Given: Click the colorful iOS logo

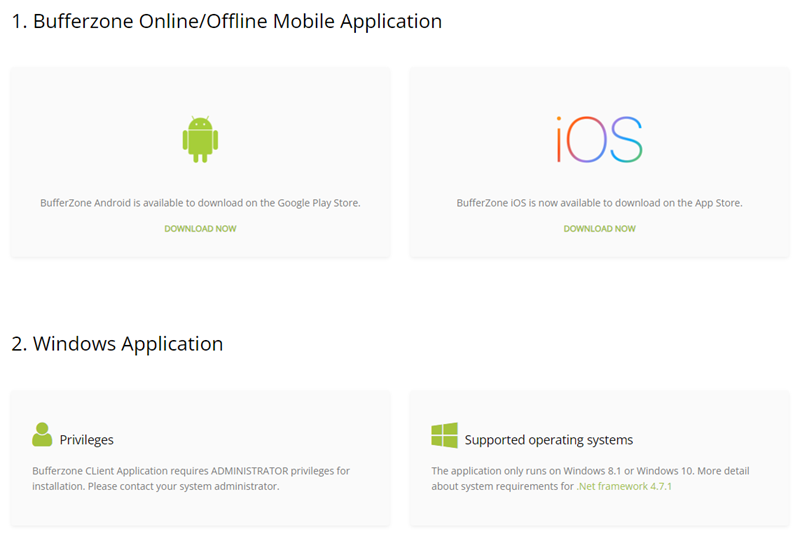Looking at the screenshot, I should pyautogui.click(x=599, y=140).
